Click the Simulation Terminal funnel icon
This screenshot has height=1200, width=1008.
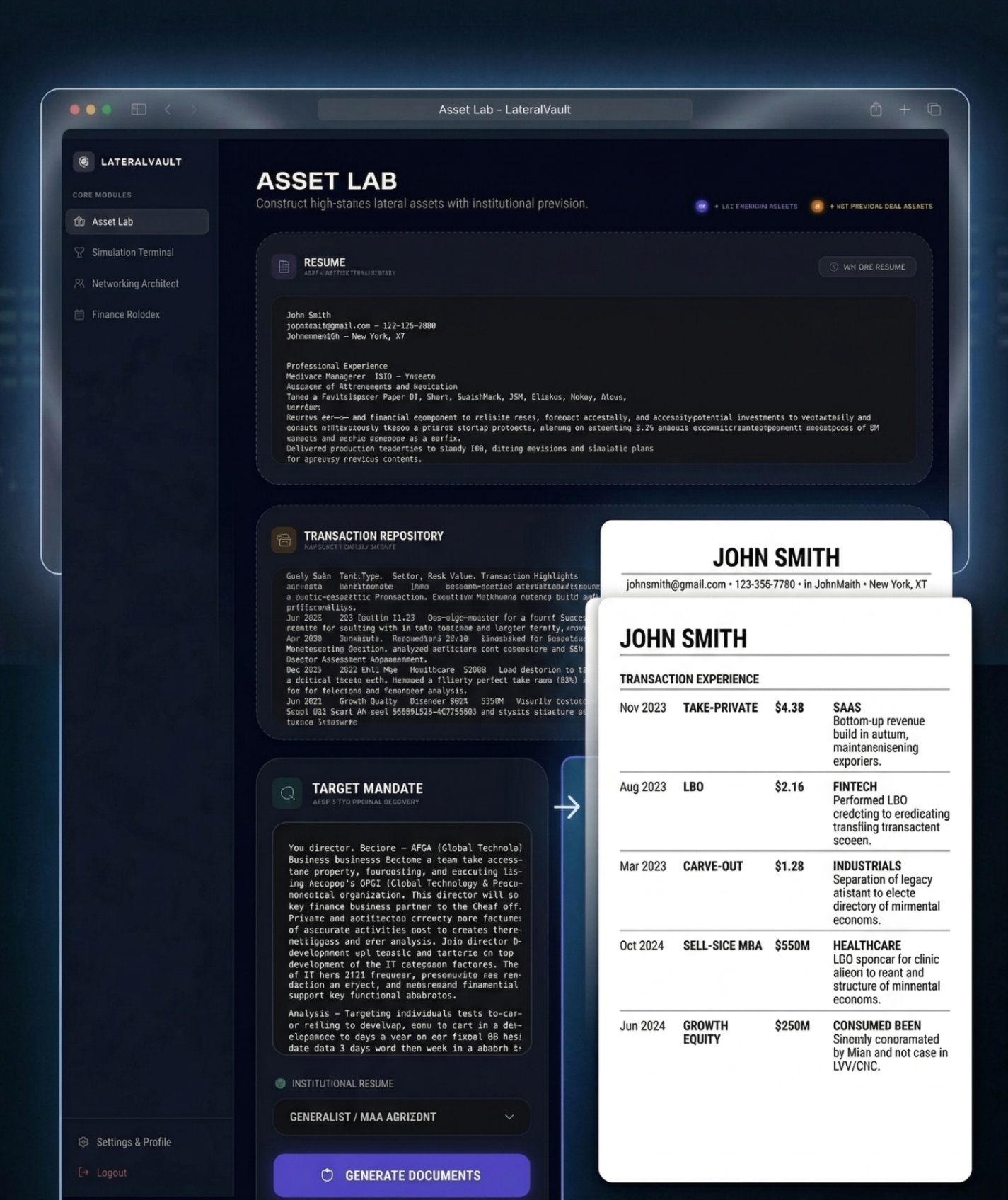(79, 253)
